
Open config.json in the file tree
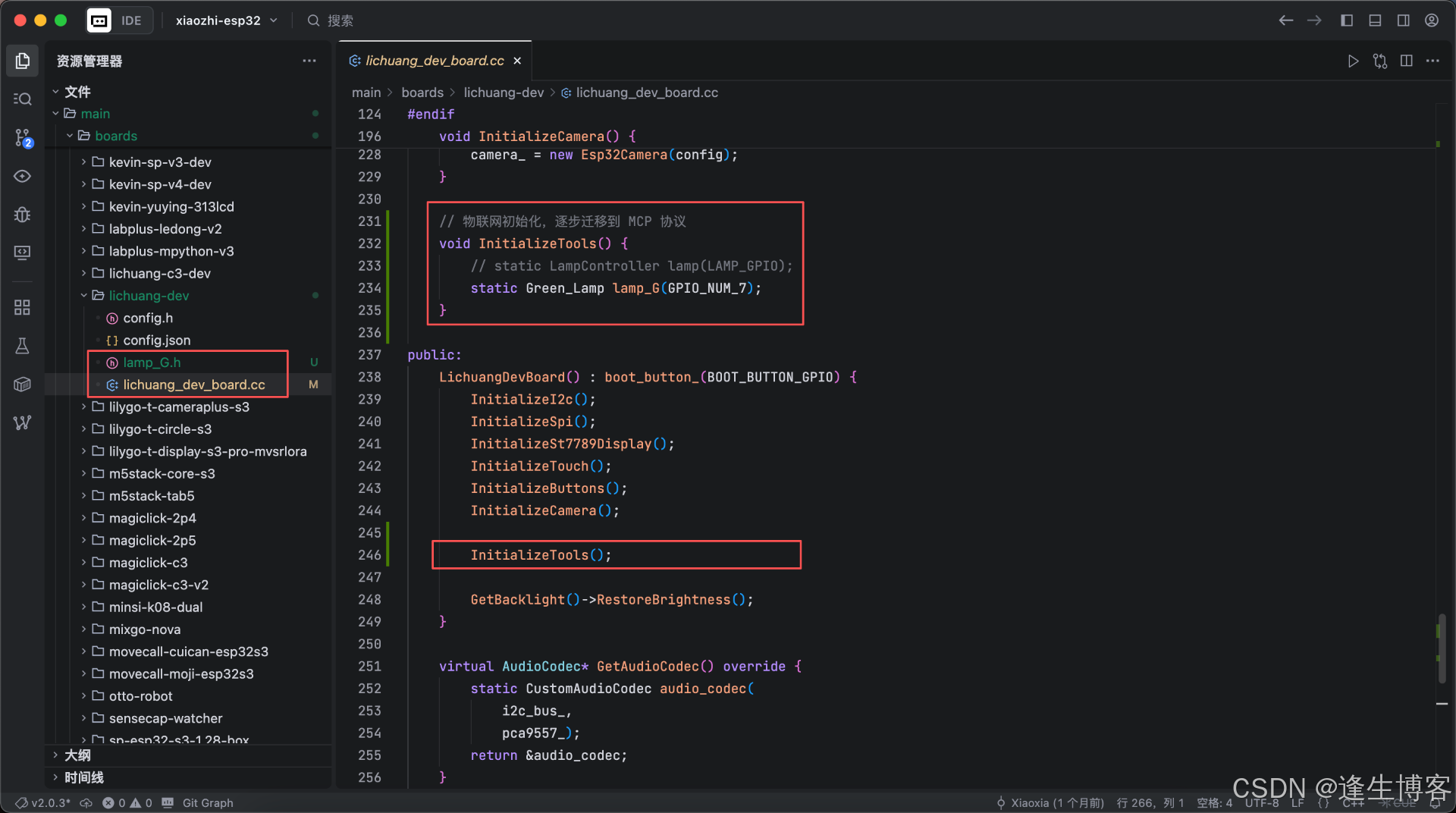[188, 341]
